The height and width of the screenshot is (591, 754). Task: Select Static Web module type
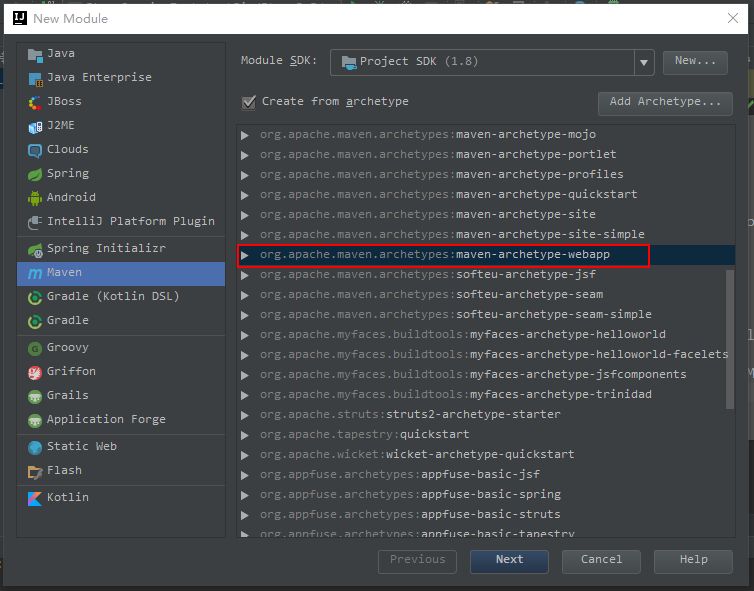[x=121, y=447]
